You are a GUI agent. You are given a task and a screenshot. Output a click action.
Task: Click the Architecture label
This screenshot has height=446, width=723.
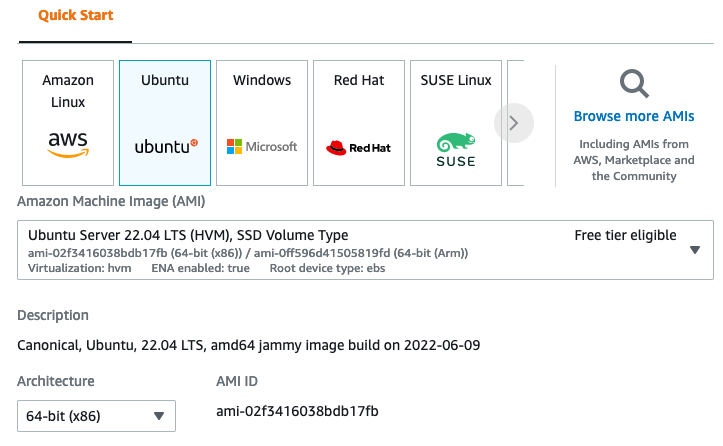click(x=56, y=381)
